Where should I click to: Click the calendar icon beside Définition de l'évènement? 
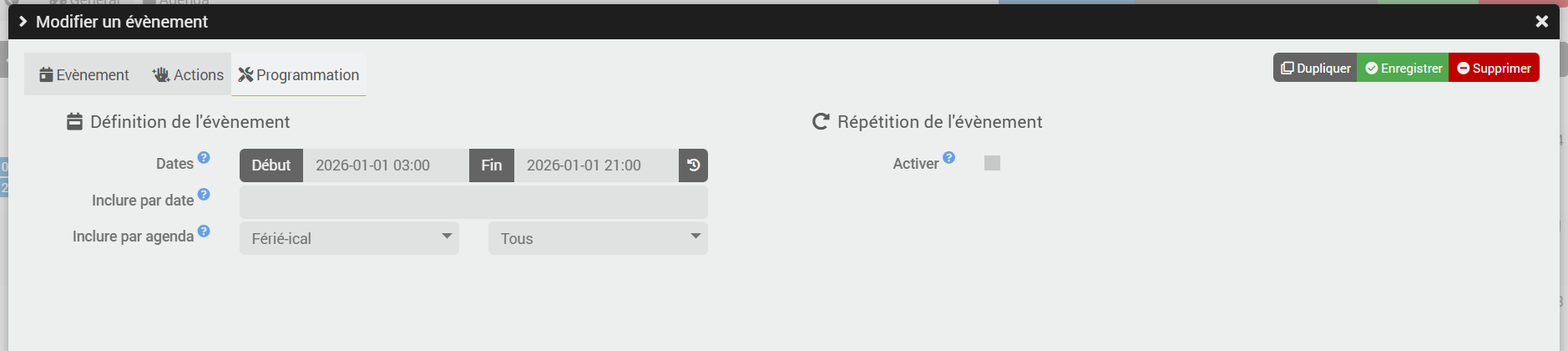pos(74,122)
